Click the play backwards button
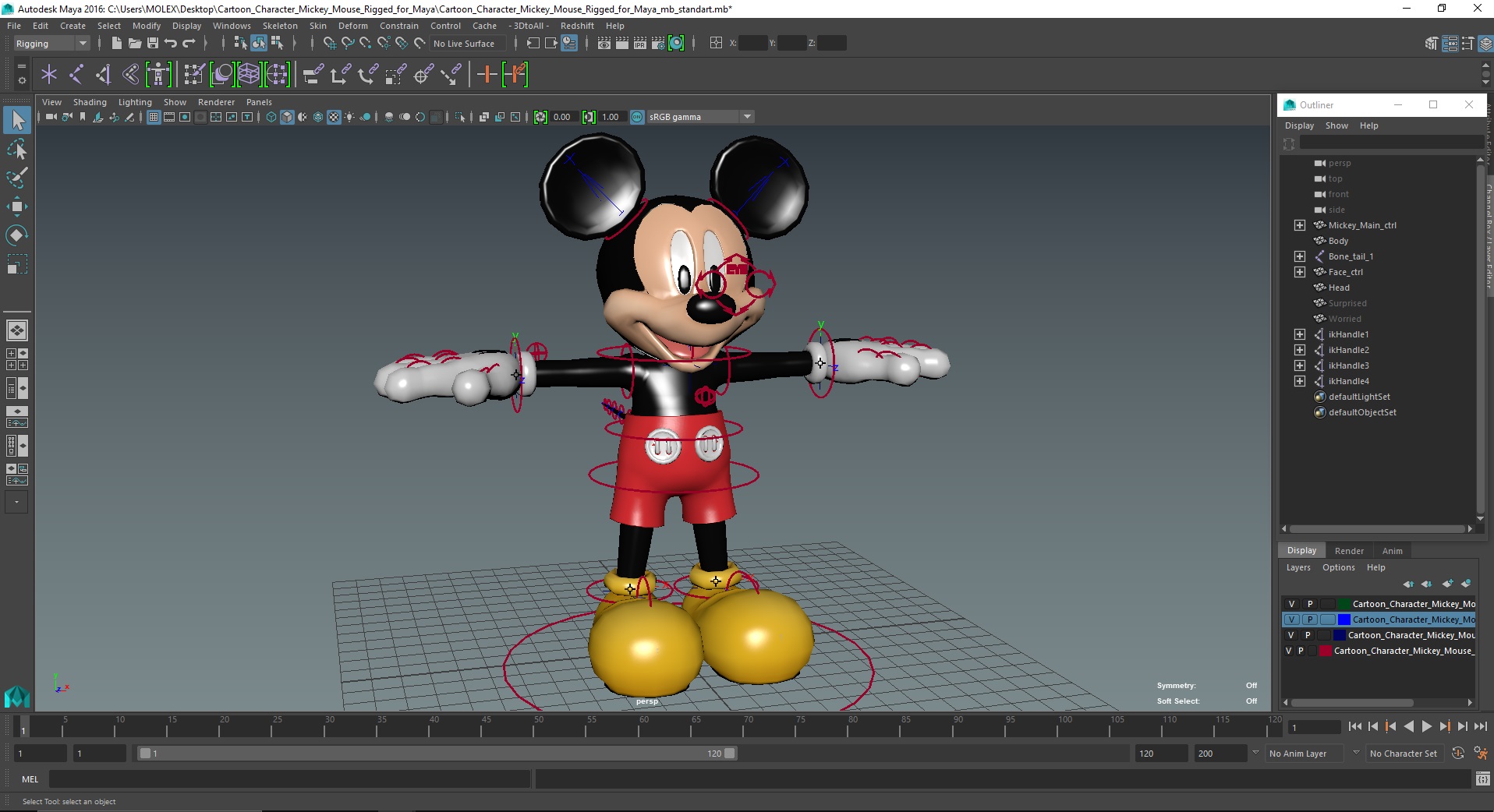Viewport: 1494px width, 812px height. click(x=1408, y=726)
